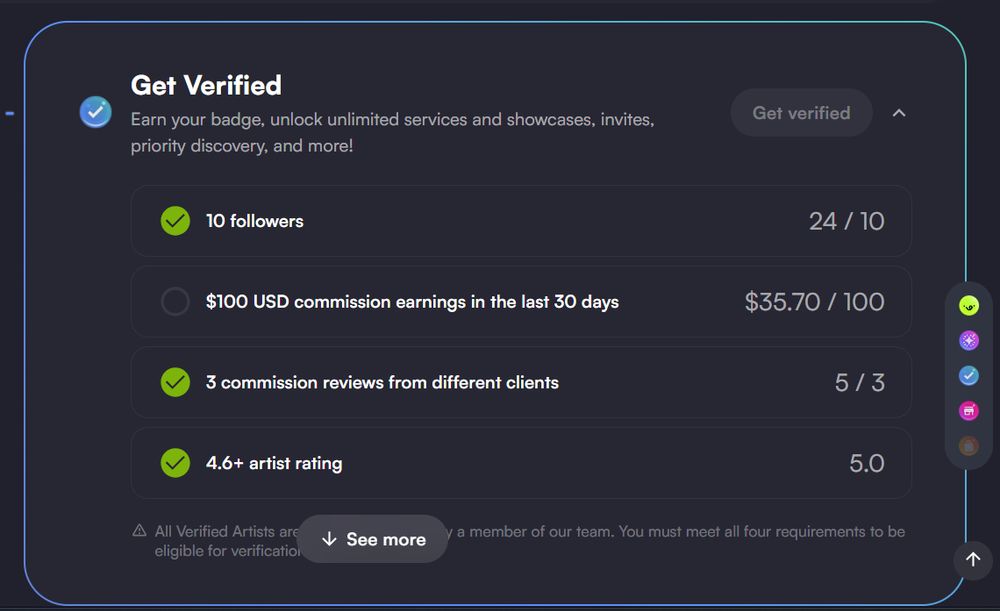The height and width of the screenshot is (611, 1000).
Task: Click the Get Verified heading
Action: pyautogui.click(x=206, y=85)
